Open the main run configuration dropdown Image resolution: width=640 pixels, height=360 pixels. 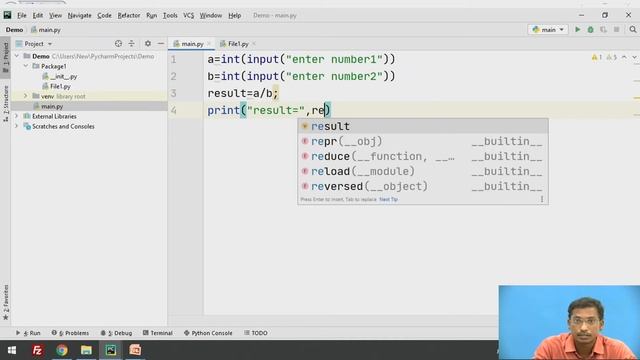click(548, 29)
